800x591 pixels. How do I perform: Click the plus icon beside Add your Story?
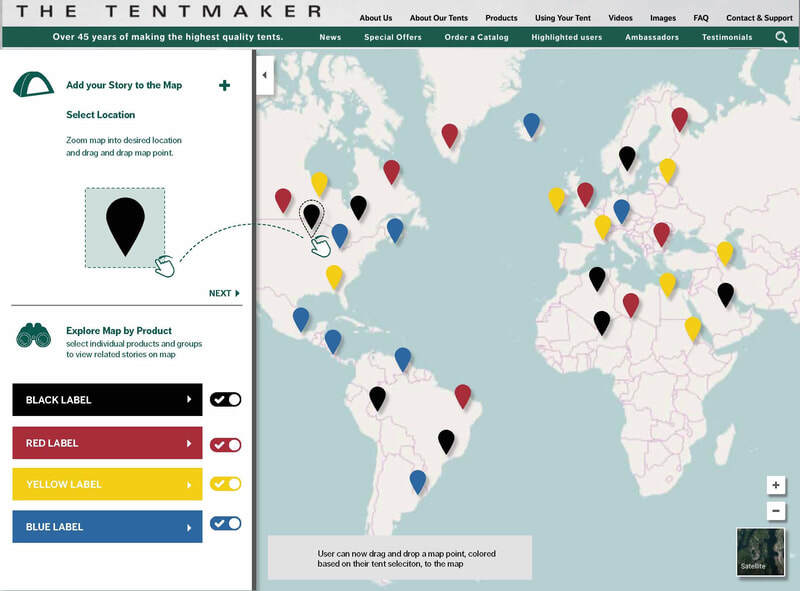[x=224, y=85]
